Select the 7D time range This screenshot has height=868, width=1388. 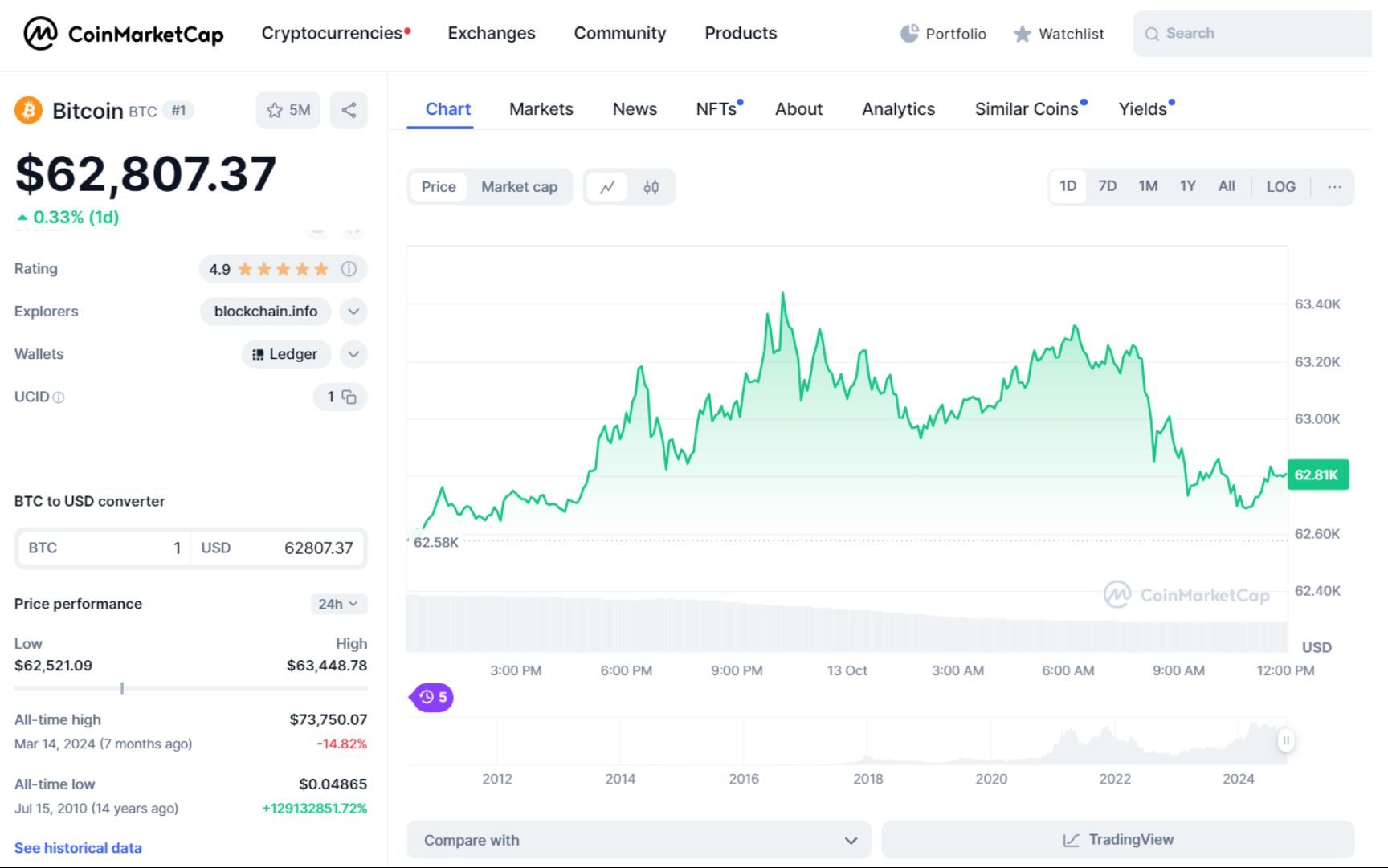tap(1107, 186)
